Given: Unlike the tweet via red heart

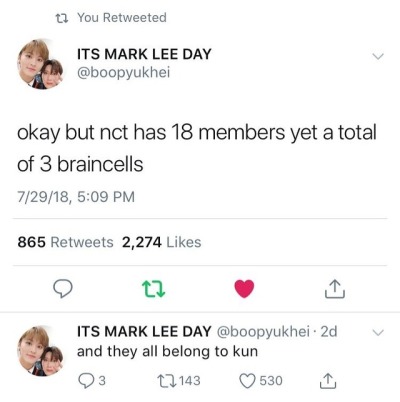Looking at the screenshot, I should (244, 289).
